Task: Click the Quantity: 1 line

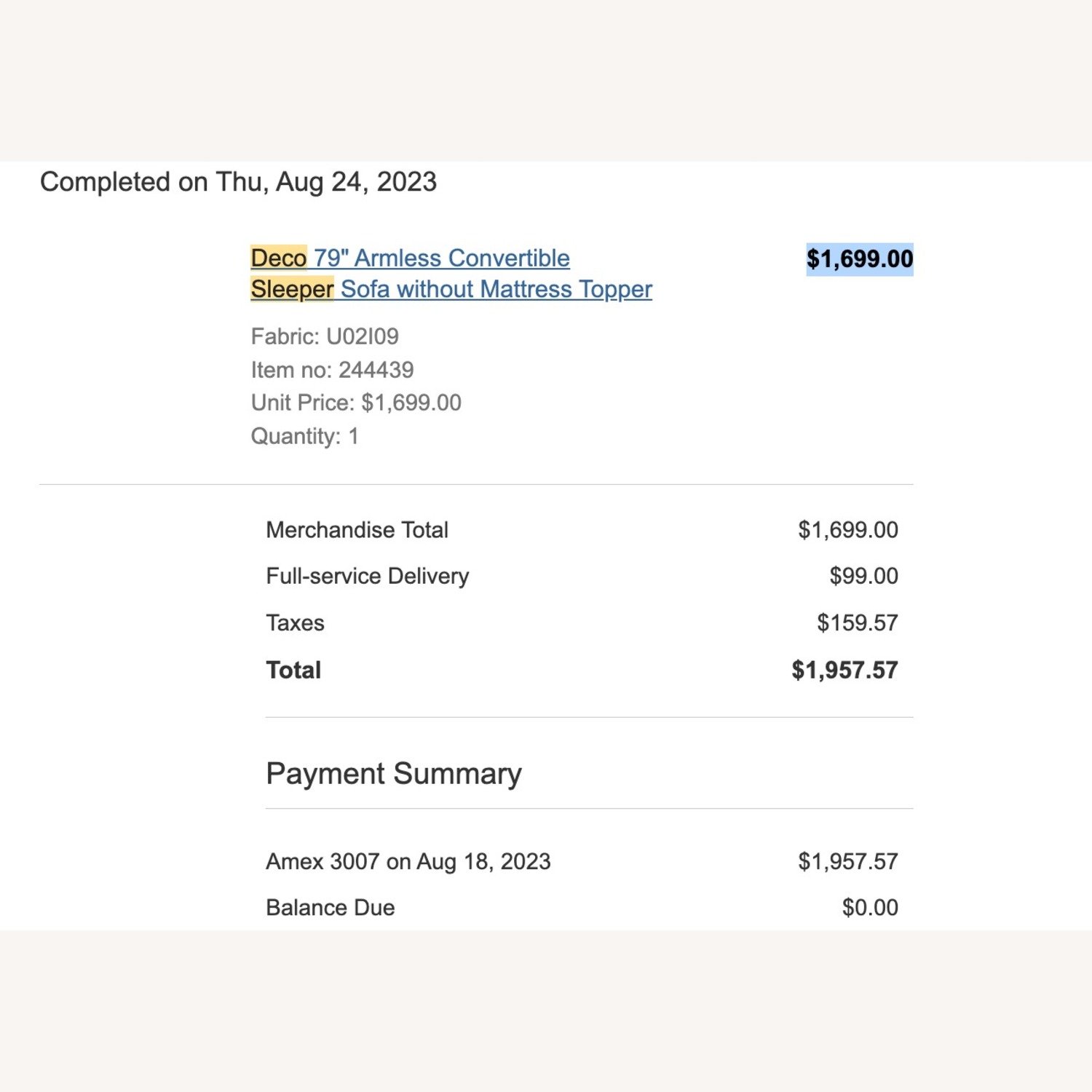Action: (x=304, y=436)
